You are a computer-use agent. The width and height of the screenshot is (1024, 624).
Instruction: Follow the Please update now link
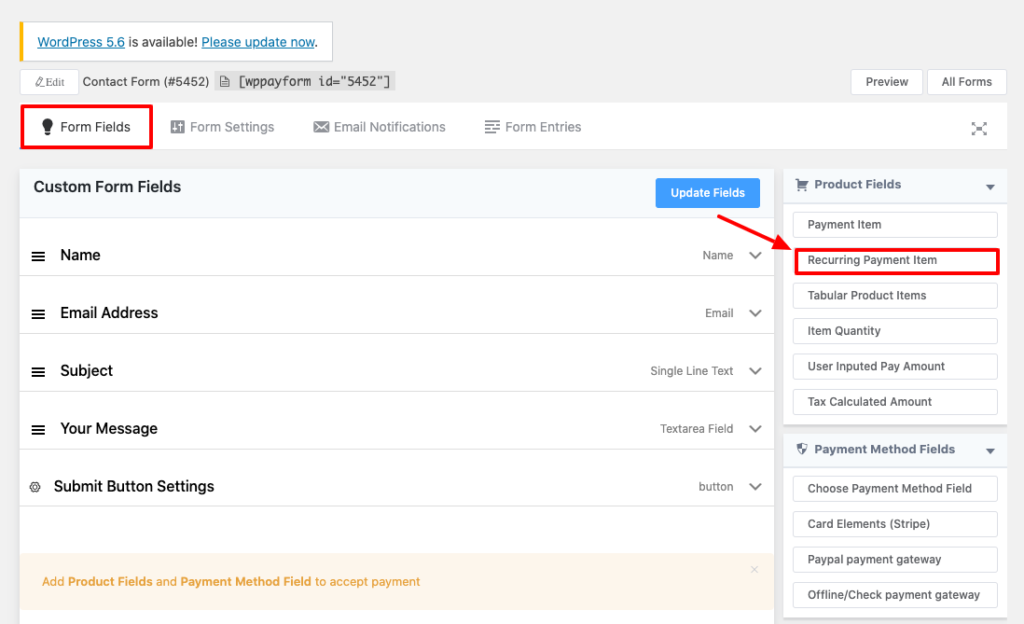[x=258, y=42]
